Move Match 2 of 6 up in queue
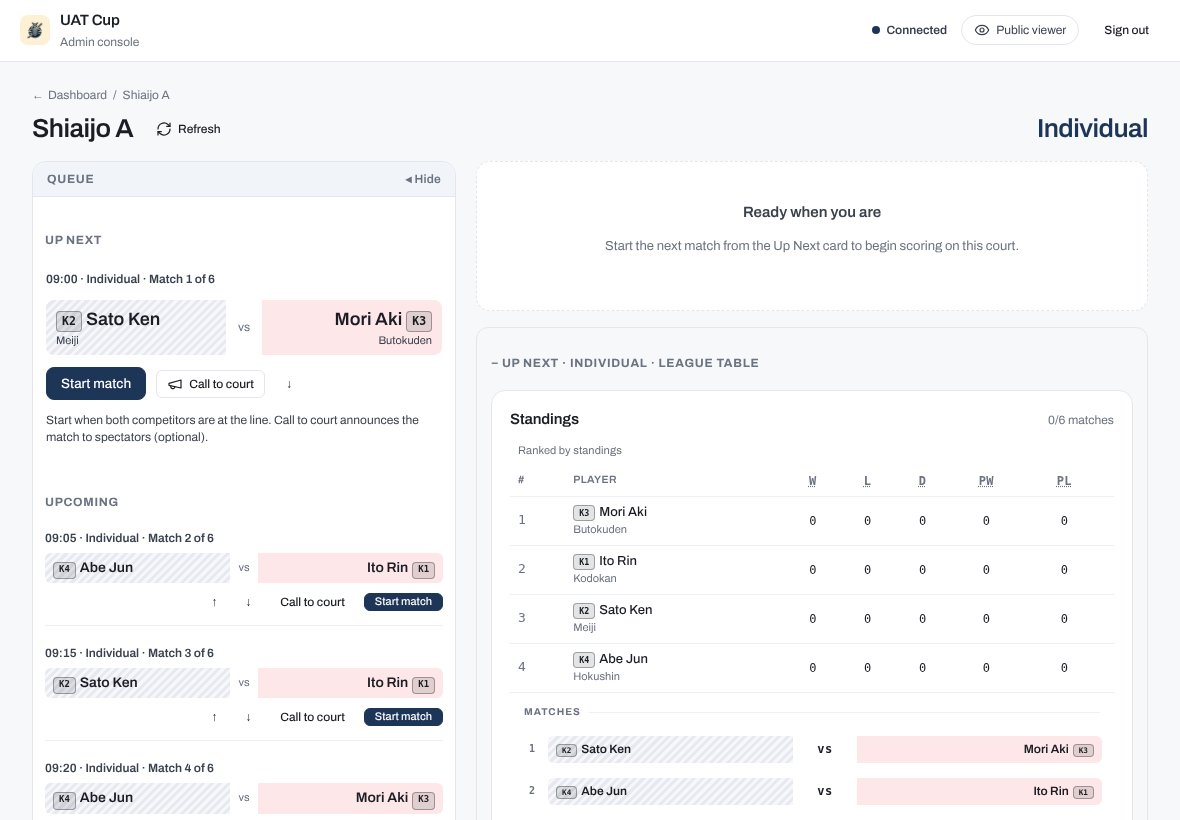Image resolution: width=1180 pixels, height=820 pixels. pyautogui.click(x=214, y=602)
